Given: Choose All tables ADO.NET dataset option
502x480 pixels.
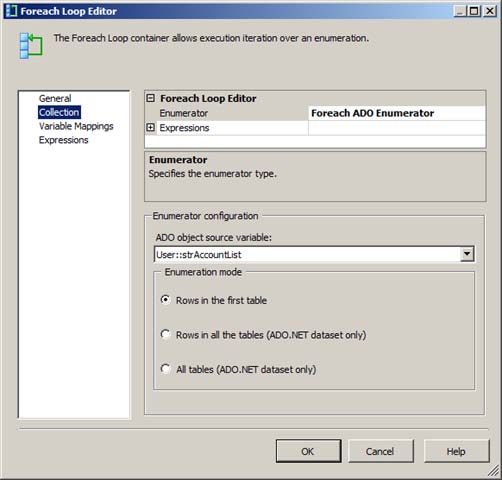Looking at the screenshot, I should click(x=166, y=369).
